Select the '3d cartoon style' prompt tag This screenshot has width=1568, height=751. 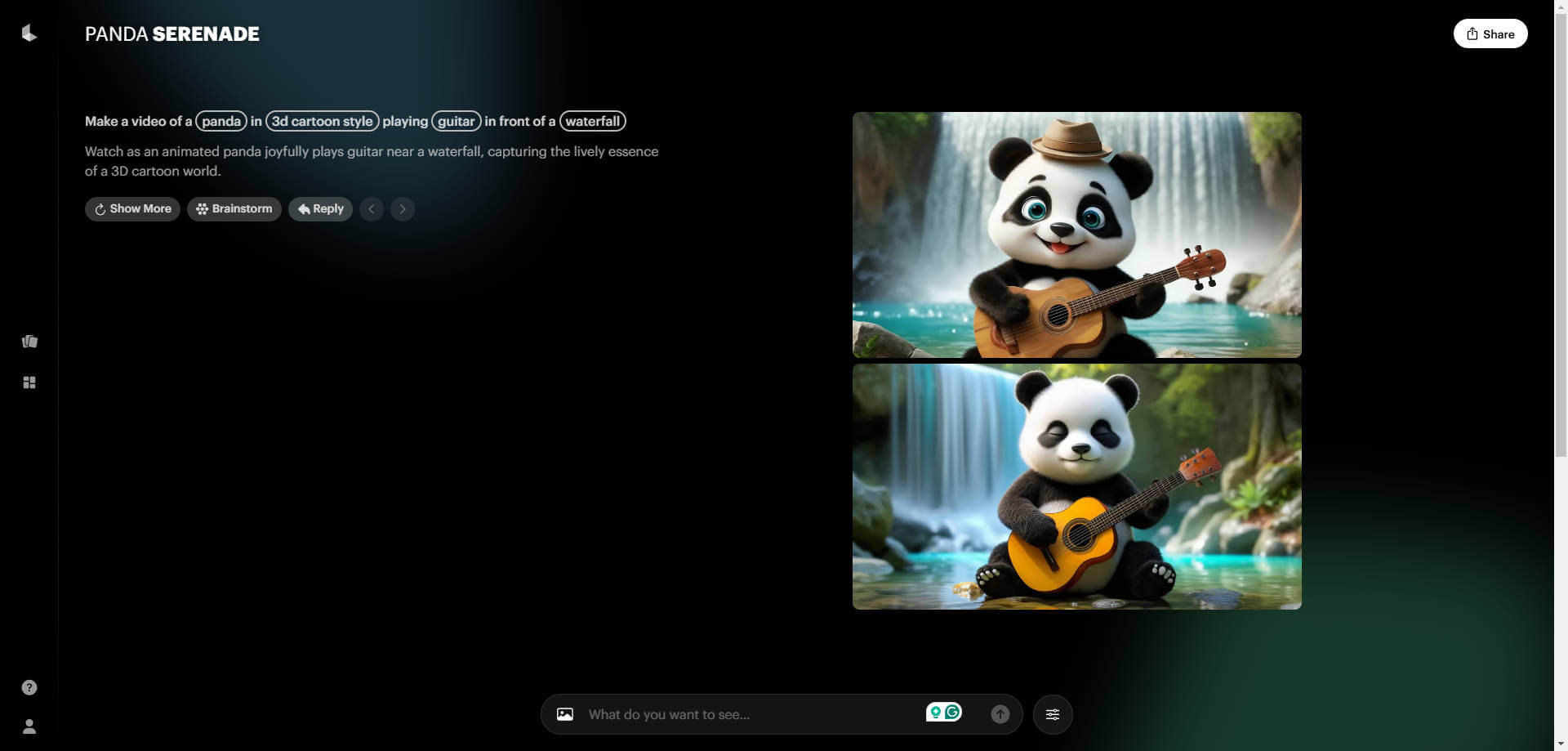[323, 121]
